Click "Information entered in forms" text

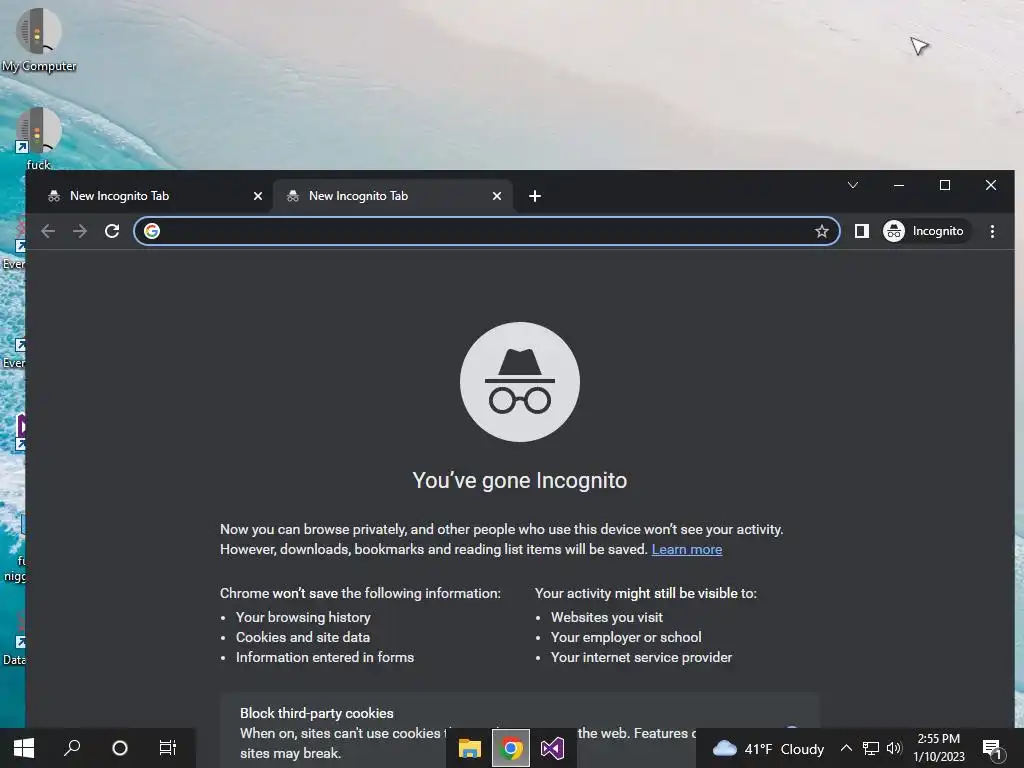tap(325, 658)
